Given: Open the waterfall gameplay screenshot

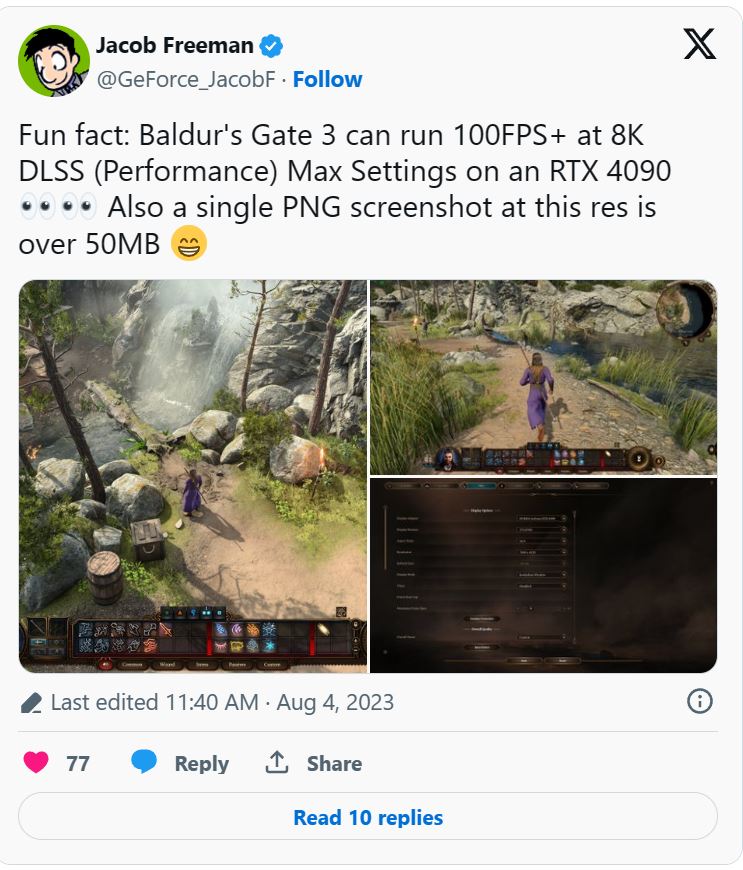Looking at the screenshot, I should click(x=193, y=476).
